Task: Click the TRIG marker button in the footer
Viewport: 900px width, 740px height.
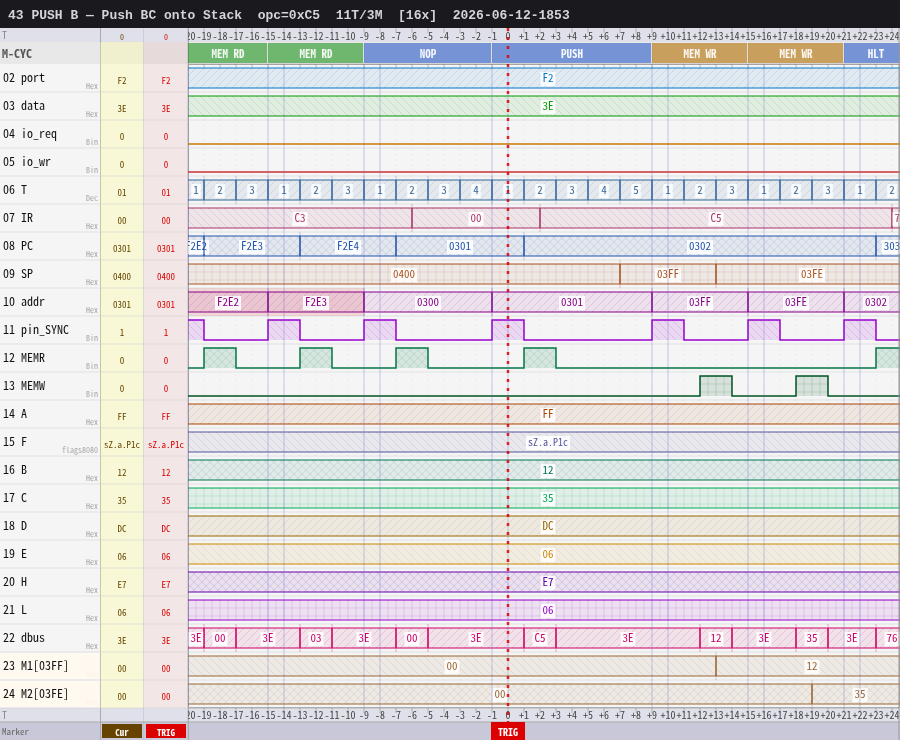Action: (166, 732)
